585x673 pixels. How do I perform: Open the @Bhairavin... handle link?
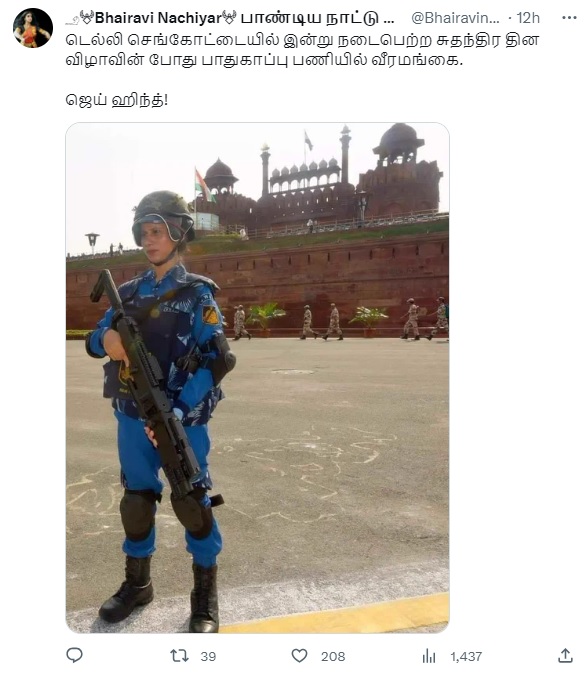[455, 18]
